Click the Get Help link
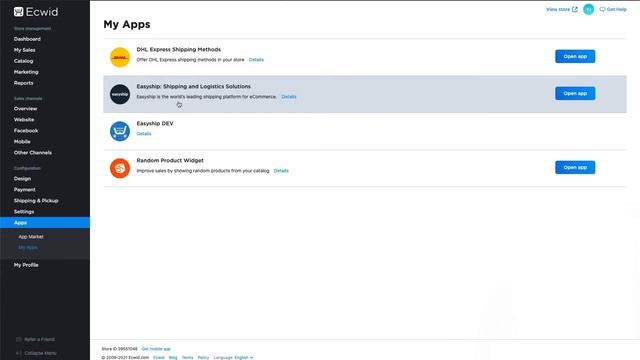 point(616,9)
